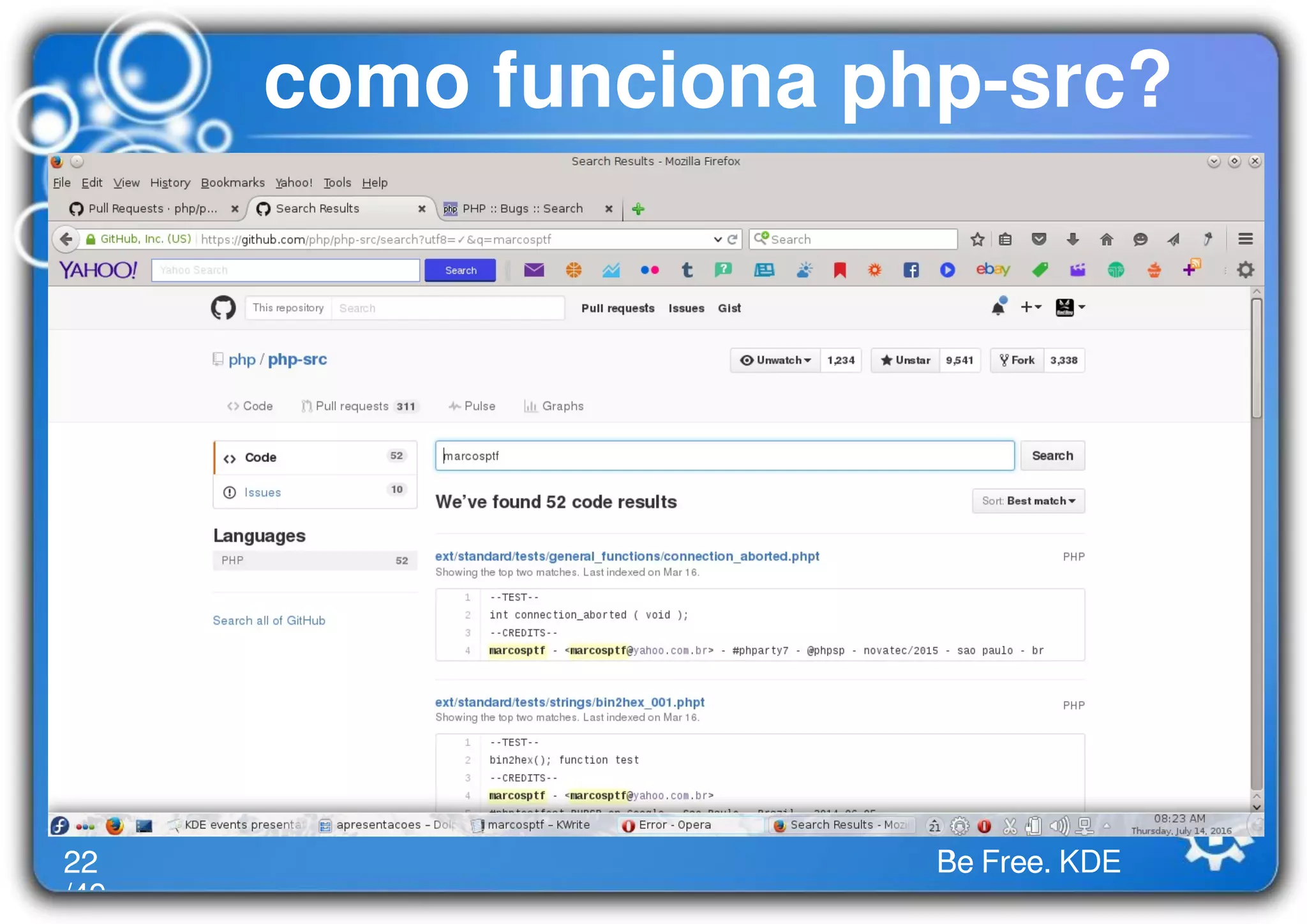
Task: Open new tab with green plus icon
Action: pos(638,209)
